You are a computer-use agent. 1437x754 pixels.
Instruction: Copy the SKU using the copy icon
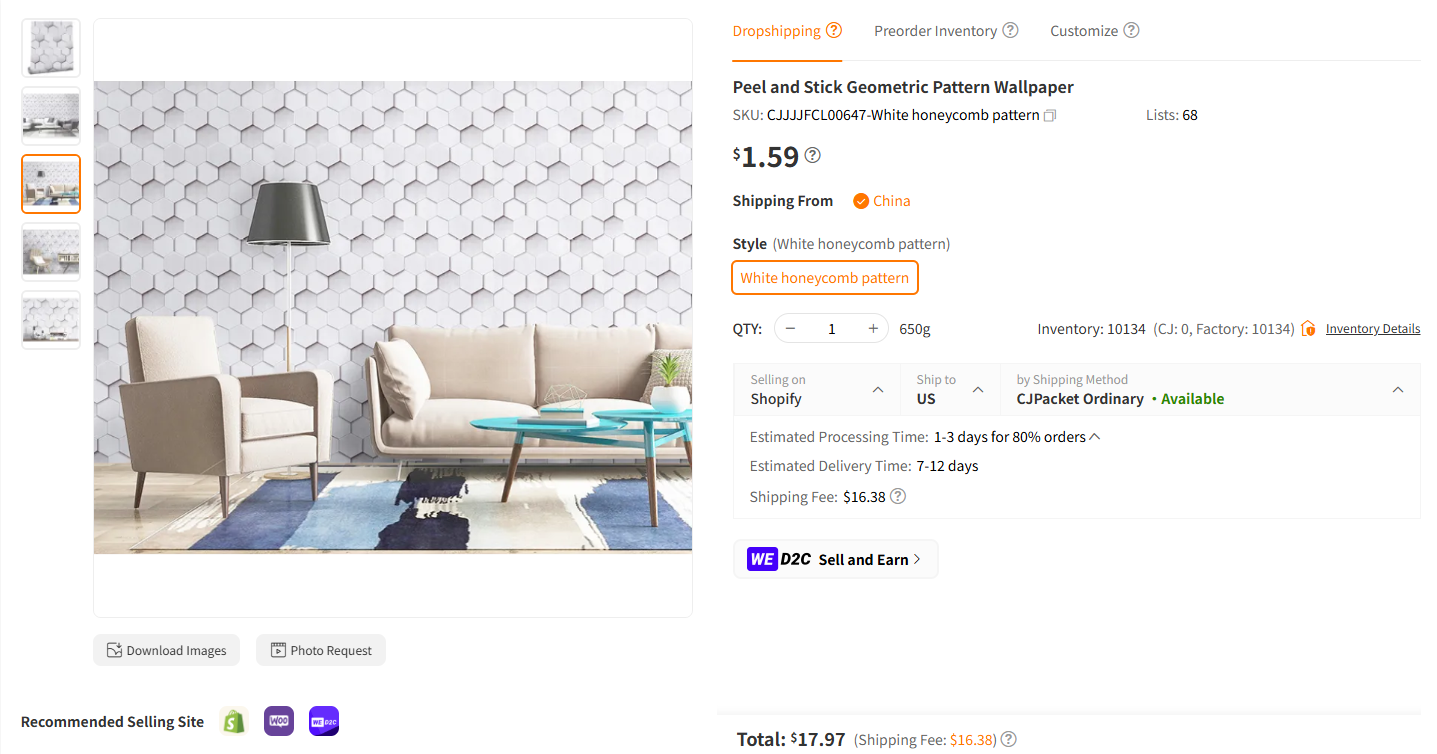(x=1050, y=116)
